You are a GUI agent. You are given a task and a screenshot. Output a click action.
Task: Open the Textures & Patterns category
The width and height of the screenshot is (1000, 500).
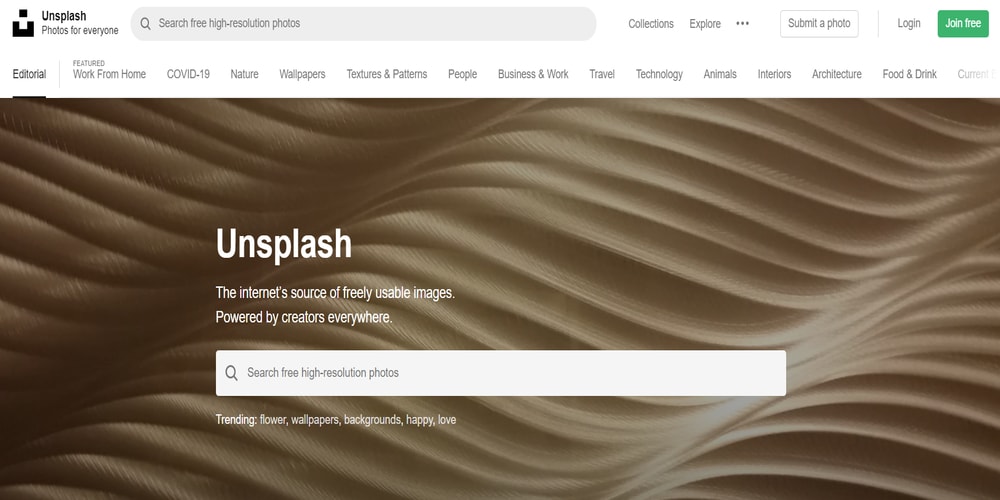[x=386, y=74]
